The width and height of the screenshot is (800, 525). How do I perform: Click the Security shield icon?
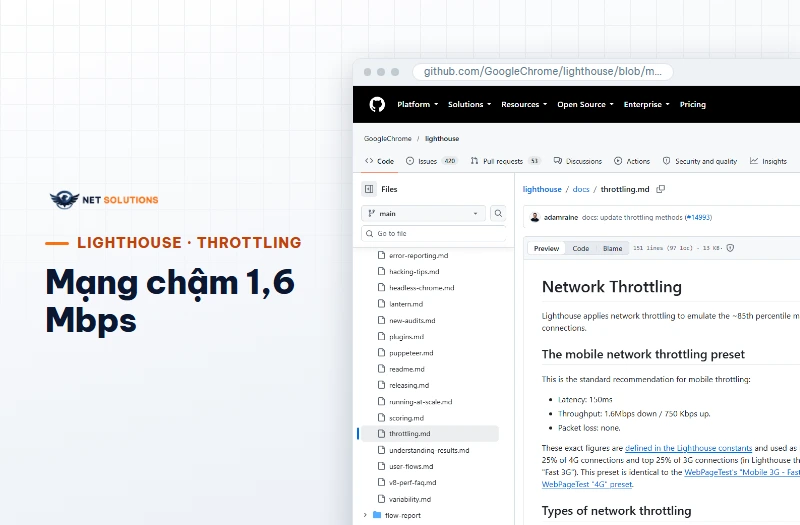[666, 161]
